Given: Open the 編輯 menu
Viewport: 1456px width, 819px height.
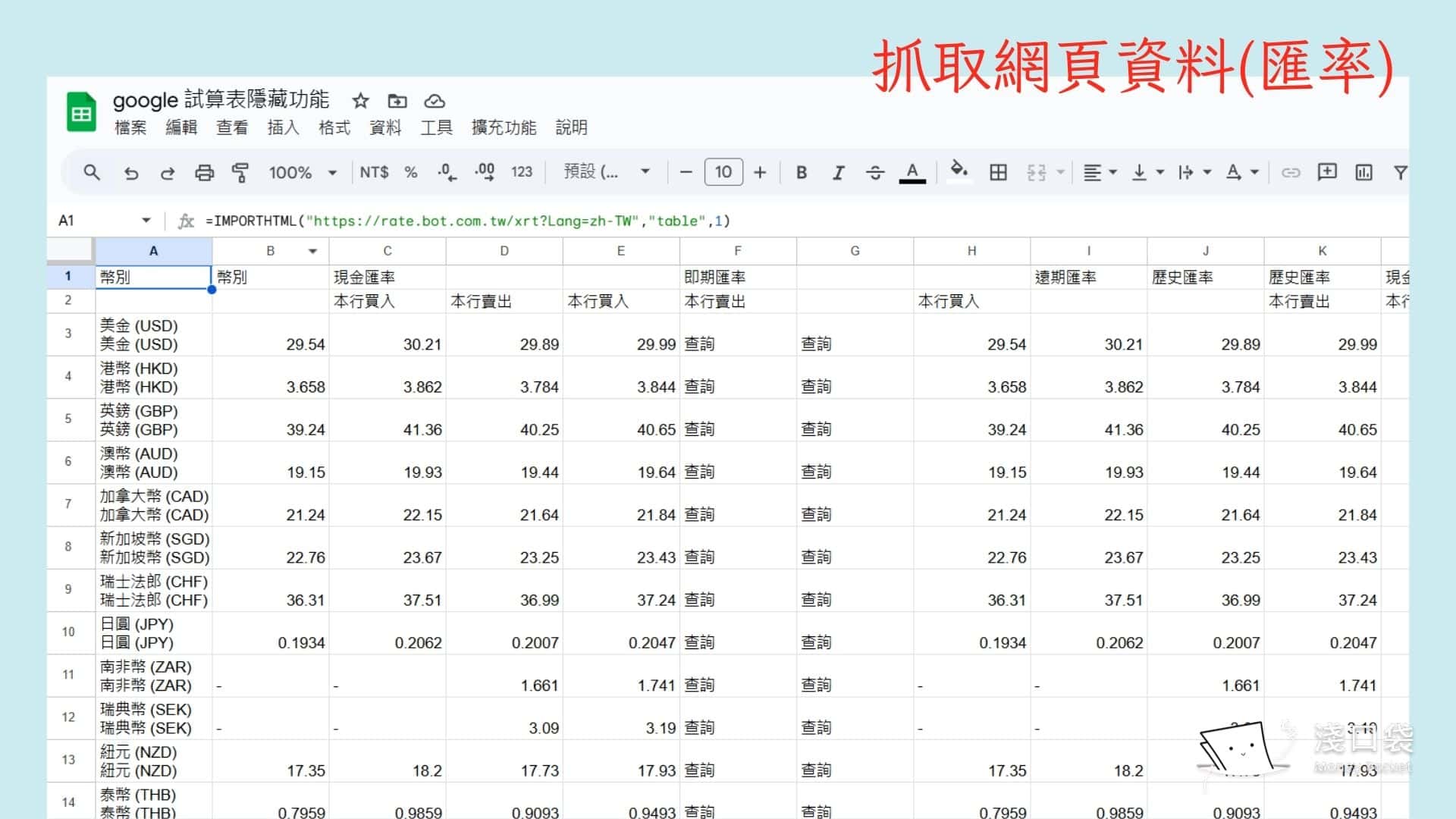Looking at the screenshot, I should (x=181, y=127).
